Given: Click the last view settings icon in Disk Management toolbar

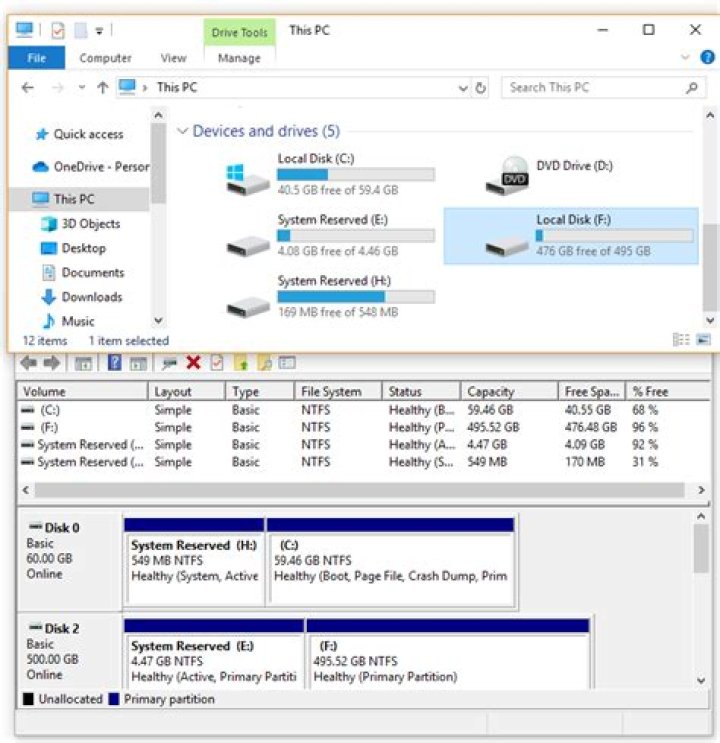Looking at the screenshot, I should [x=287, y=363].
